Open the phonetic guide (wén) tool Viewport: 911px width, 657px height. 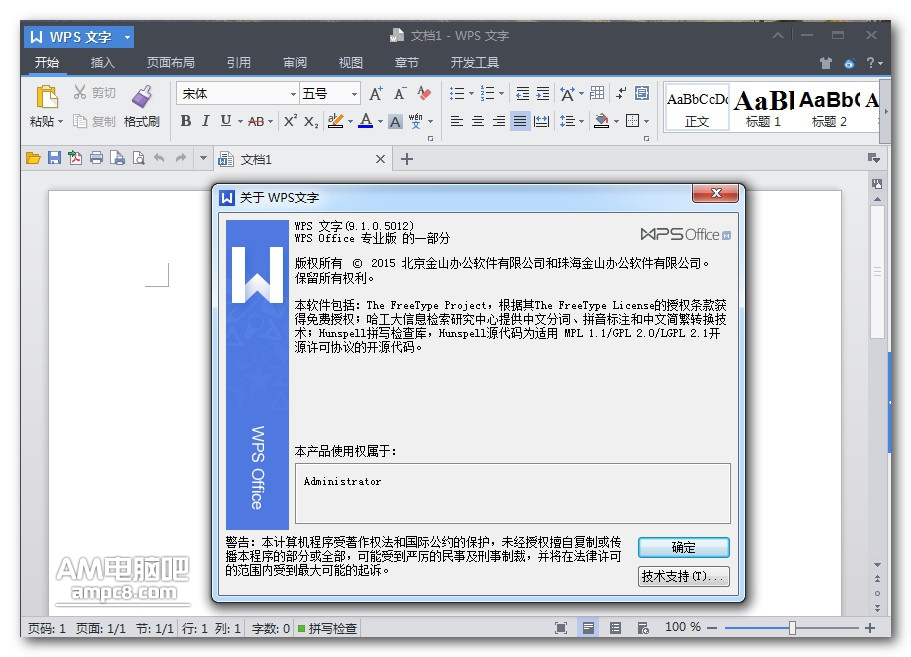click(x=416, y=121)
